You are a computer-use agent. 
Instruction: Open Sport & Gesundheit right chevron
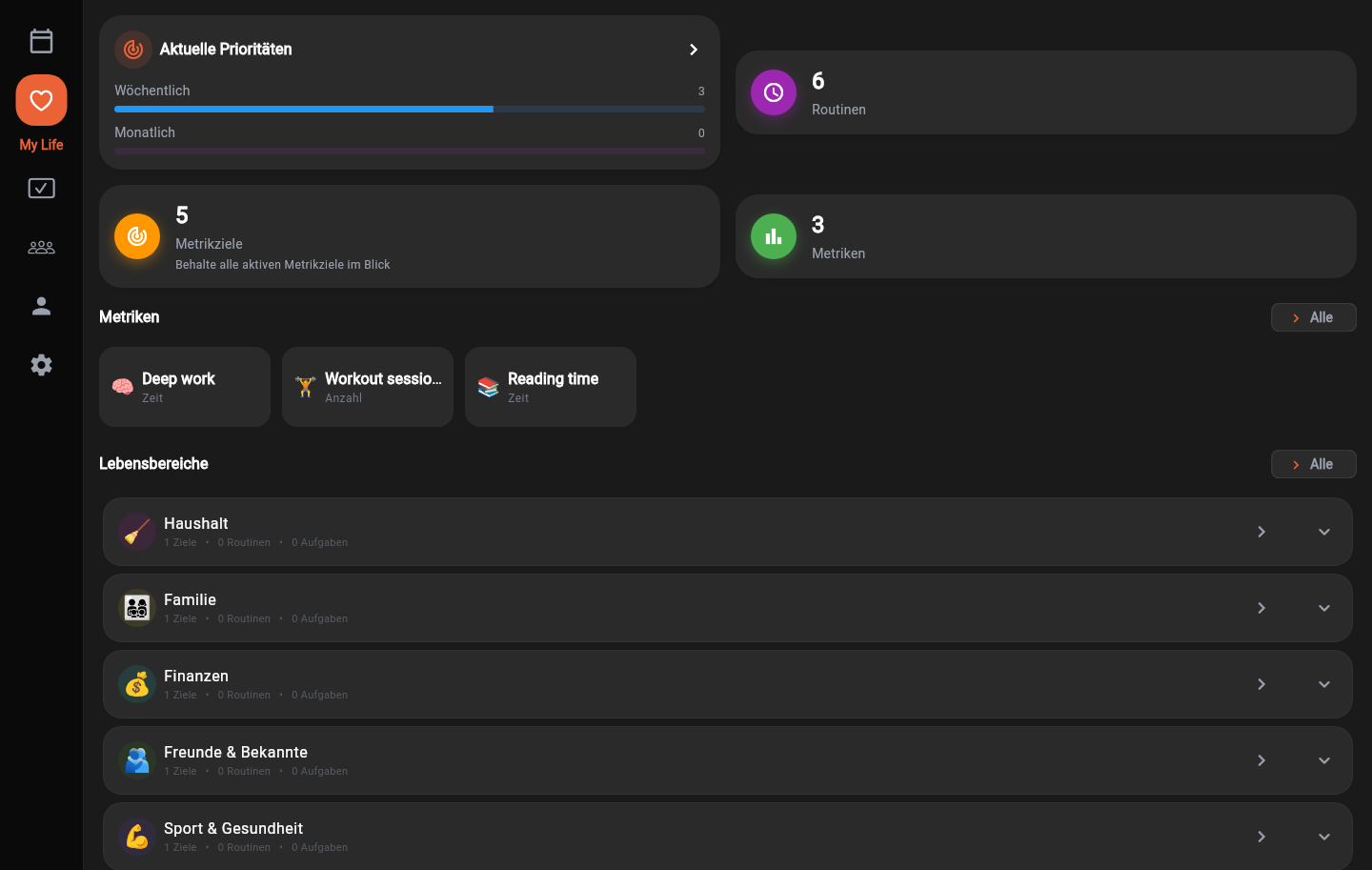(x=1261, y=837)
